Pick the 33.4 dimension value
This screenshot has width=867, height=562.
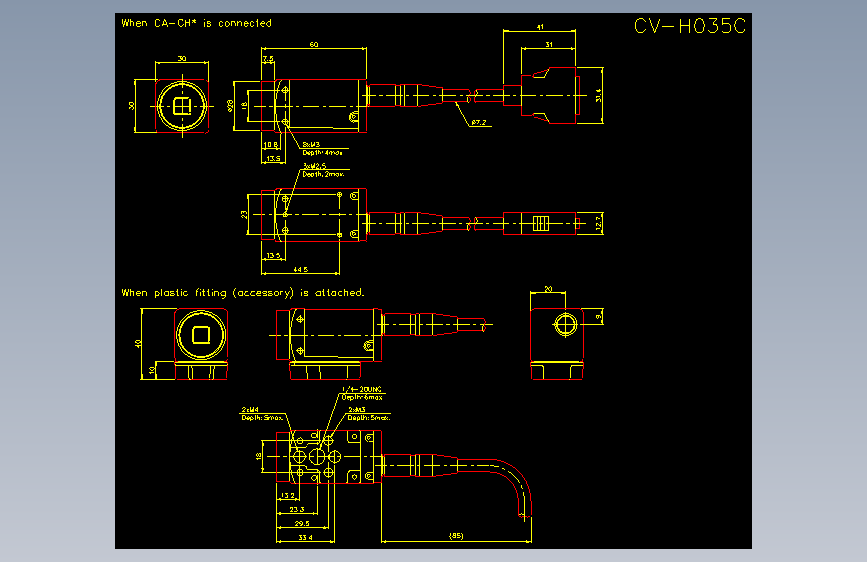coord(305,537)
